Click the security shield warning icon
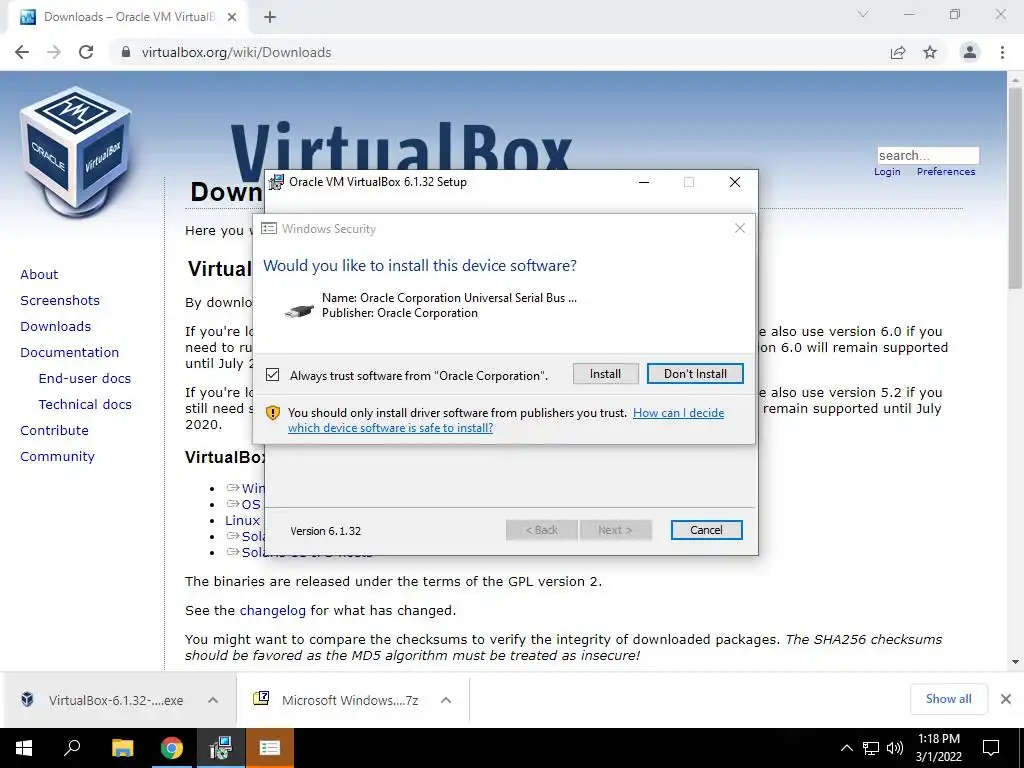1024x768 pixels. pos(273,413)
